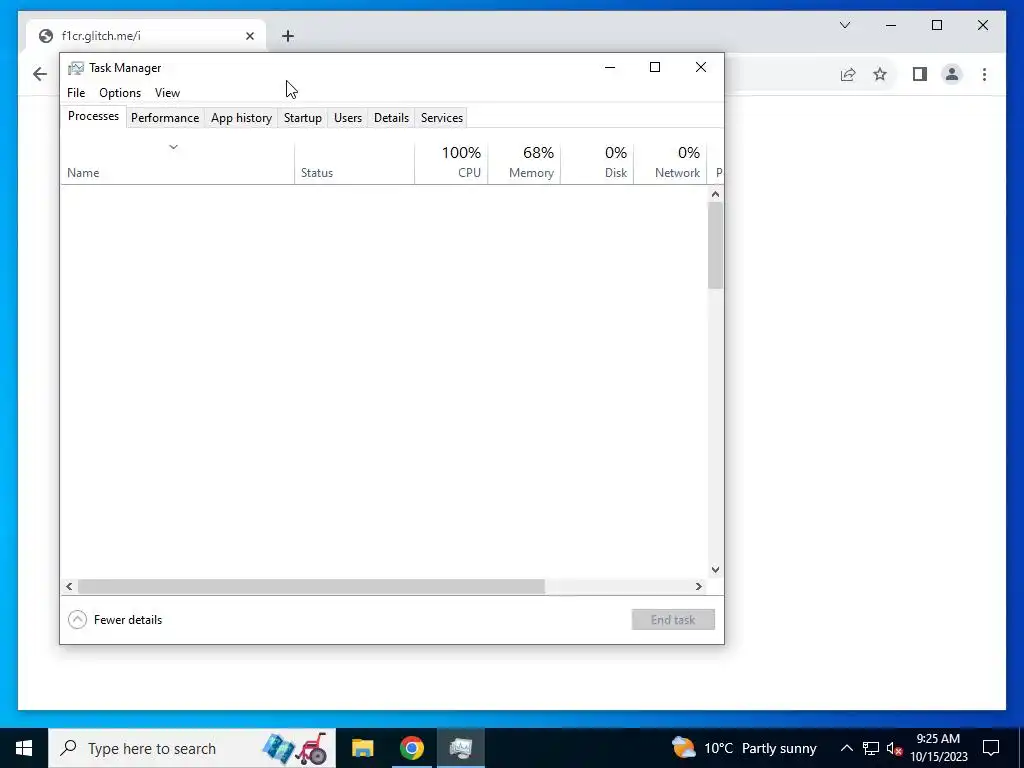Open a new Chrome tab
1024x768 pixels.
click(288, 36)
